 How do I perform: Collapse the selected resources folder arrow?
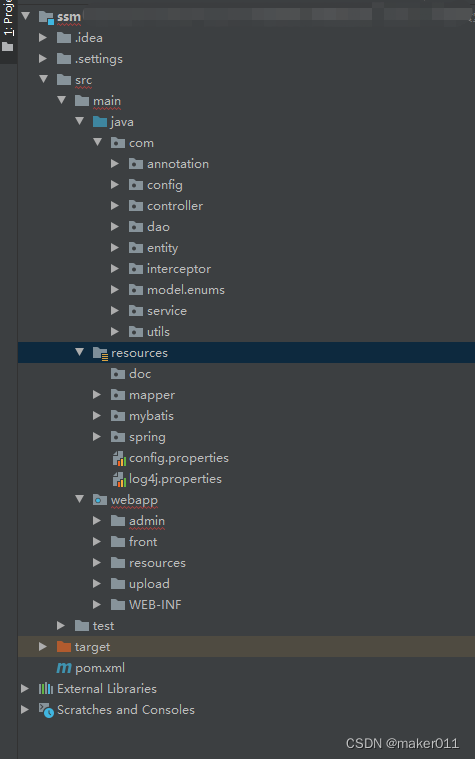[79, 352]
